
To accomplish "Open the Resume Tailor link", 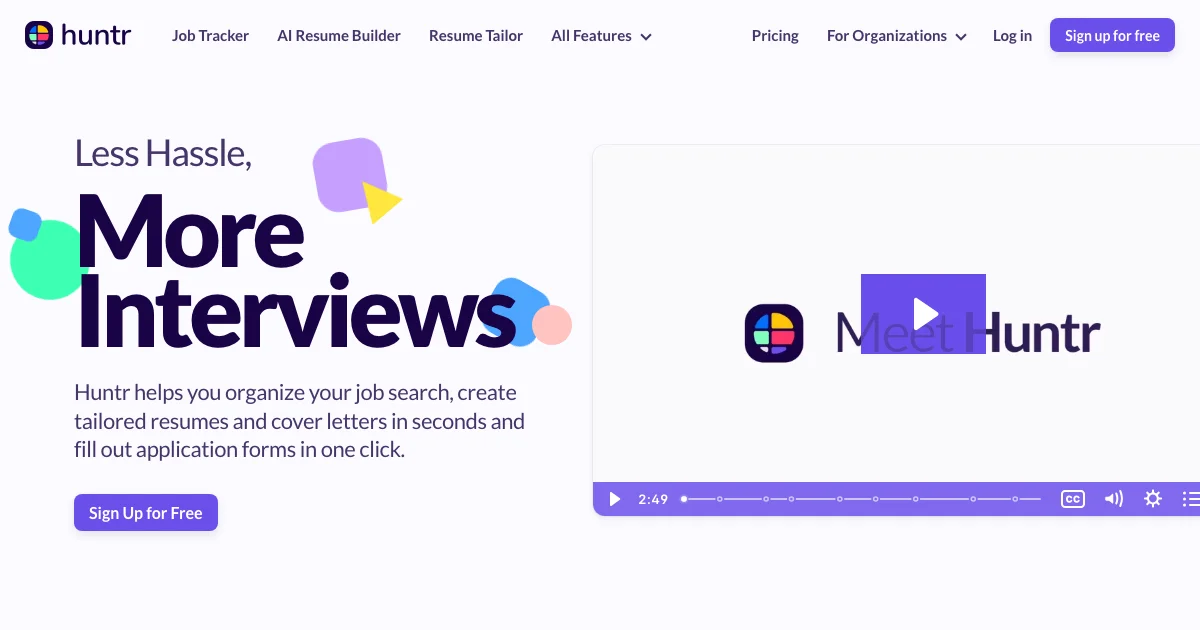I will click(x=476, y=36).
